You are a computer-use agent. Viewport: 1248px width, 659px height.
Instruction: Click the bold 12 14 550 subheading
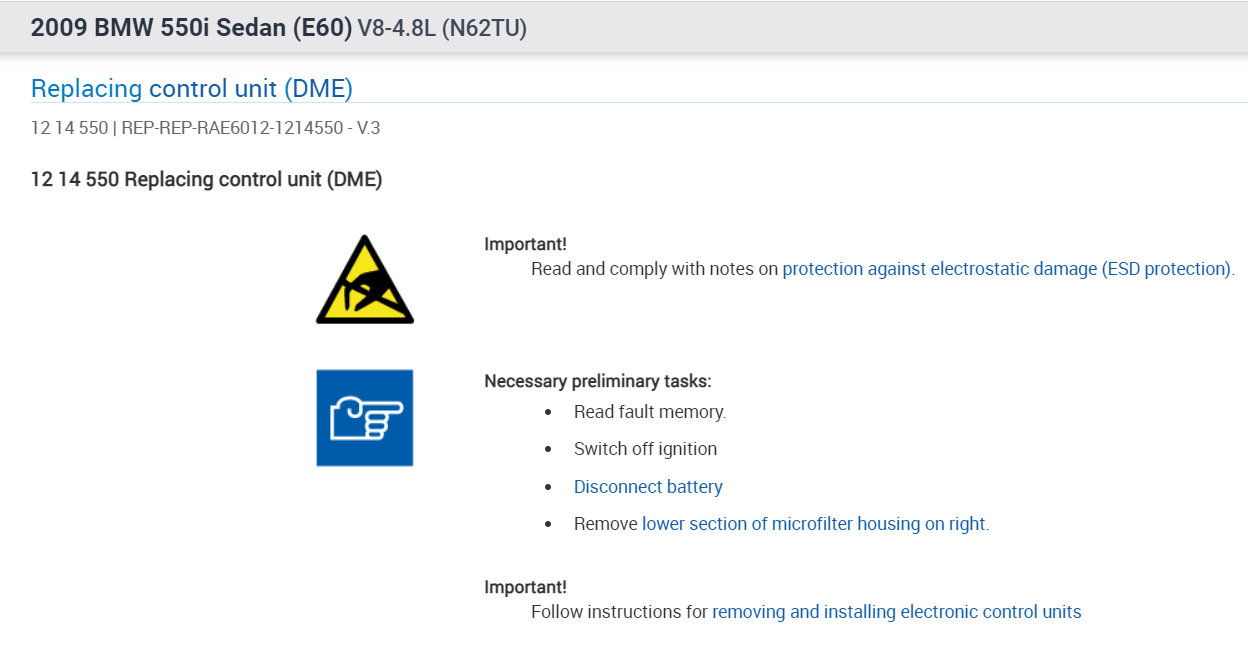click(206, 180)
